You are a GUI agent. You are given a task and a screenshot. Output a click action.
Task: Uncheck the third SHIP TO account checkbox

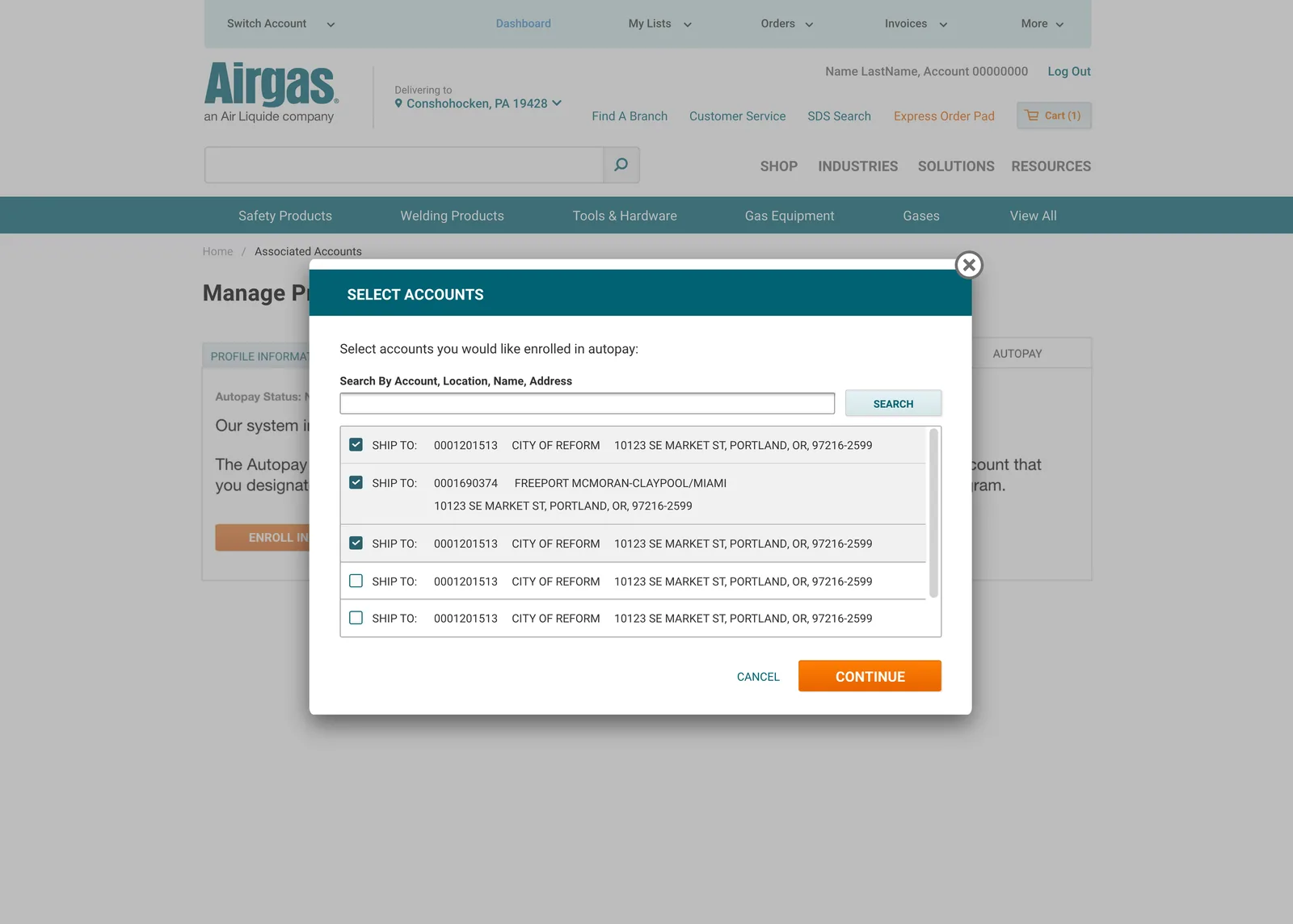356,543
